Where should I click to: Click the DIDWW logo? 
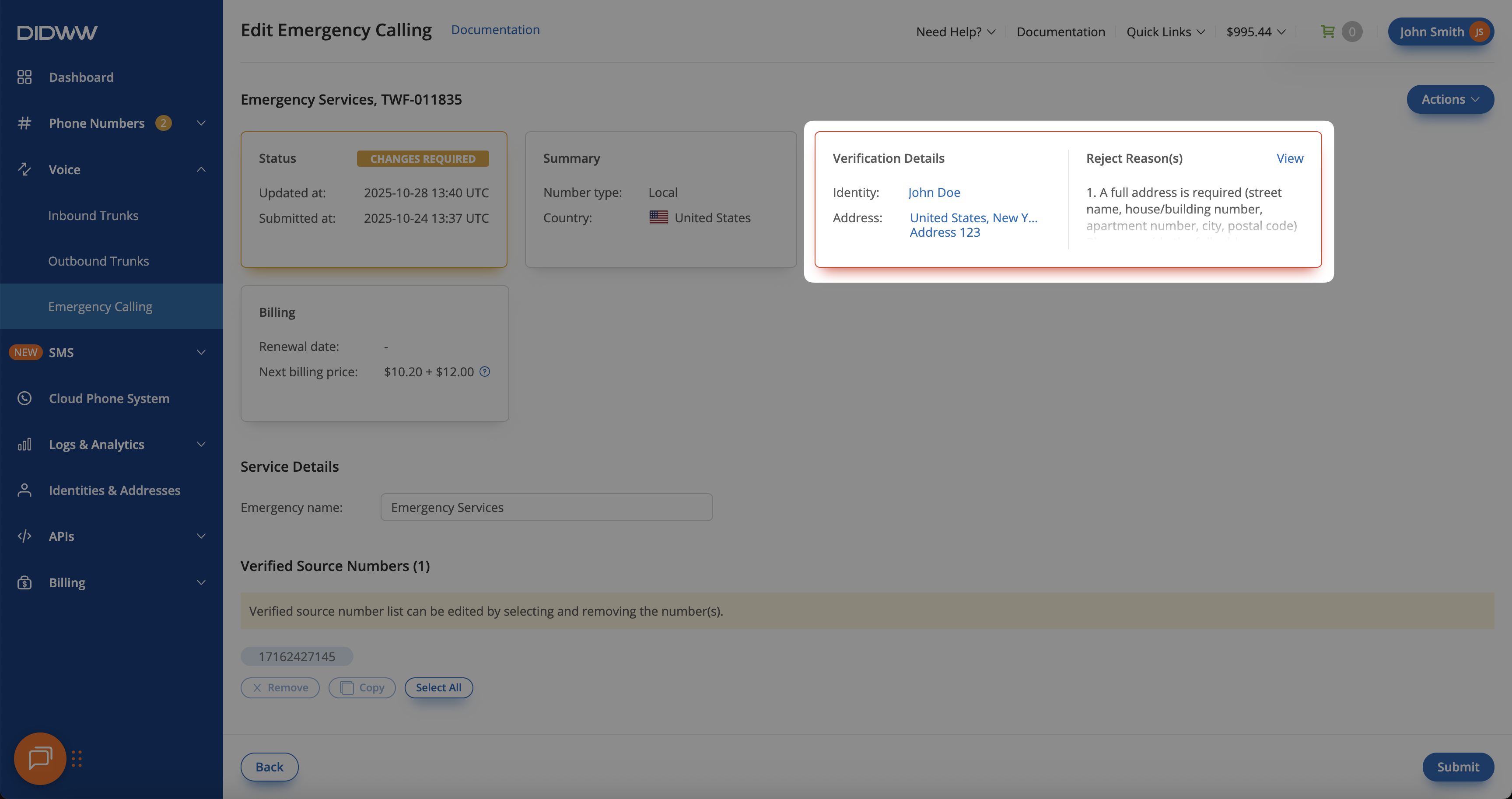57,32
